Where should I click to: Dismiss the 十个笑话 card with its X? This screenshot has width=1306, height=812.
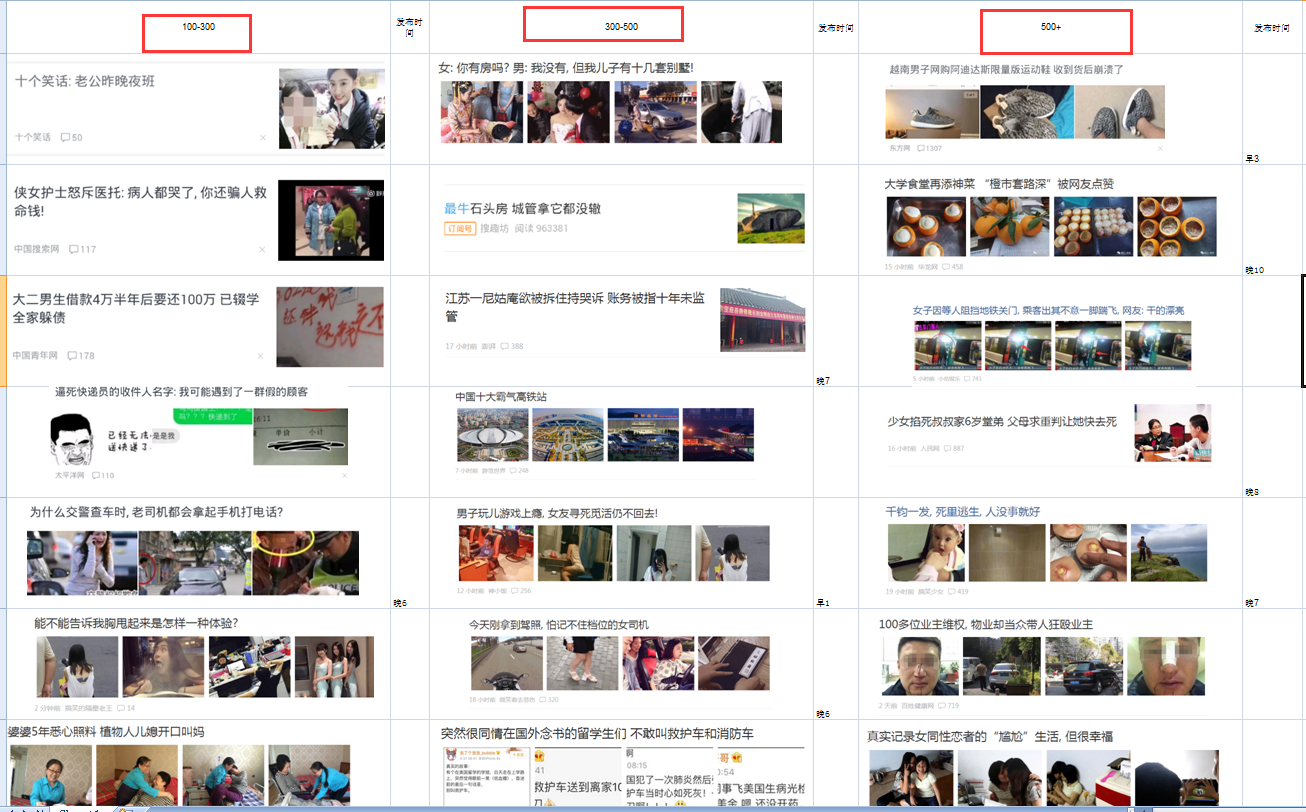pos(263,137)
